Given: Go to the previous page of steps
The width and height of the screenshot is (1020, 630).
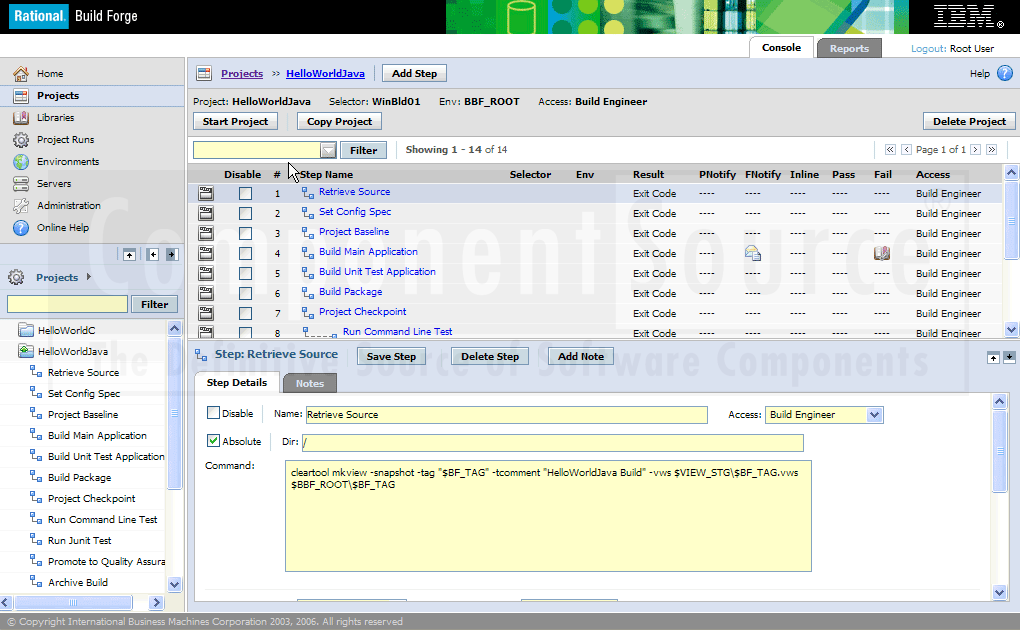Looking at the screenshot, I should (906, 150).
